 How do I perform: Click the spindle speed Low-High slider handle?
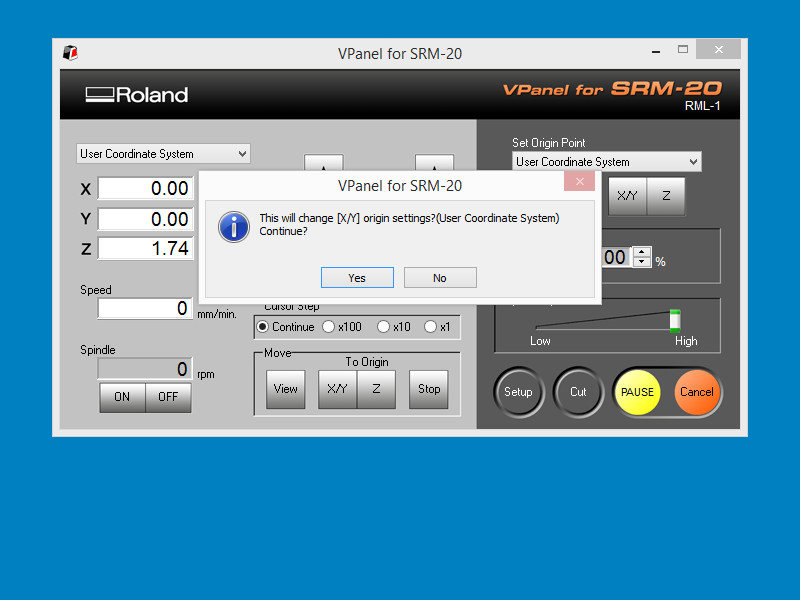[x=675, y=320]
